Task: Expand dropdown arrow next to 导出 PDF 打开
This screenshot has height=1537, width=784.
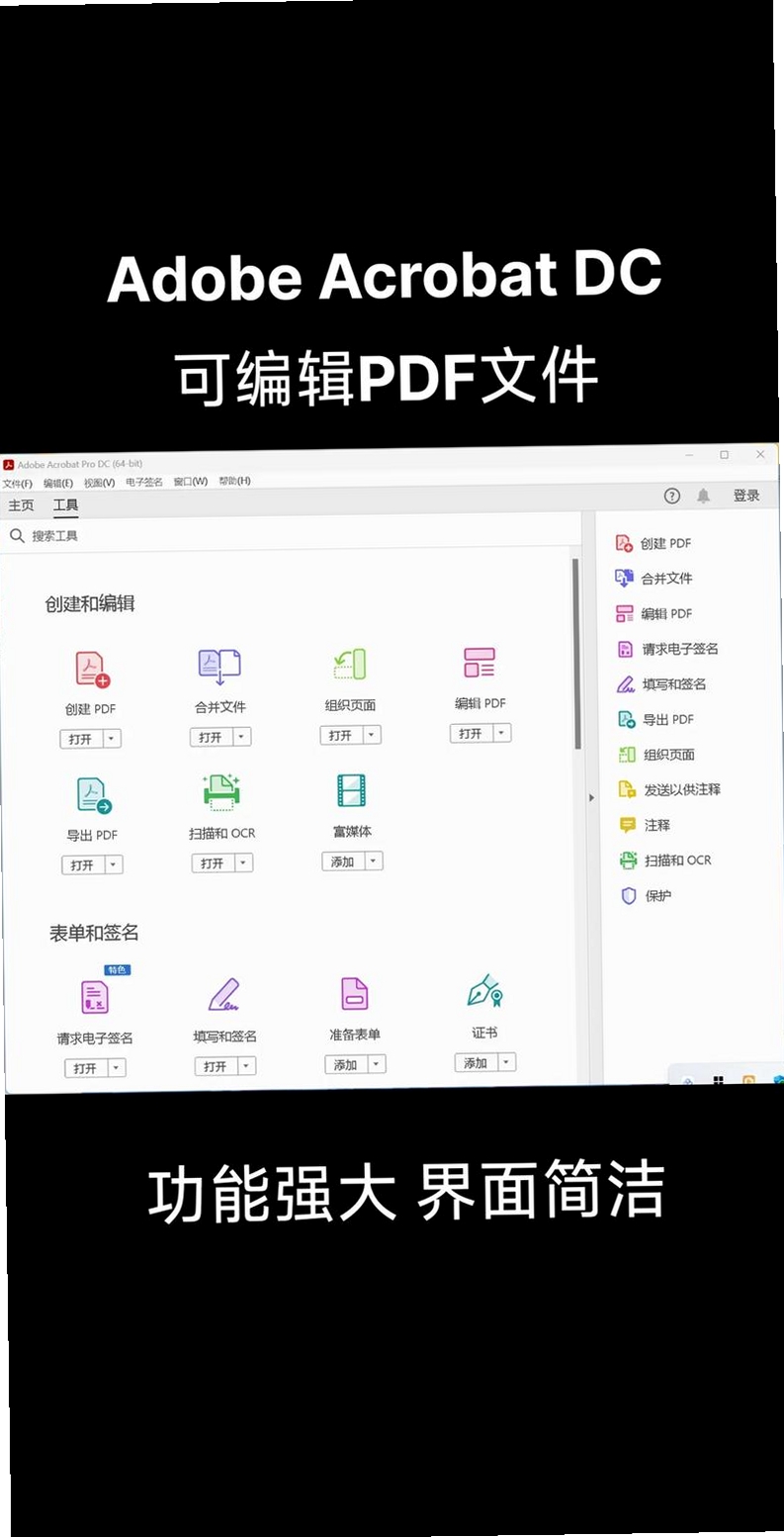Action: [x=115, y=864]
